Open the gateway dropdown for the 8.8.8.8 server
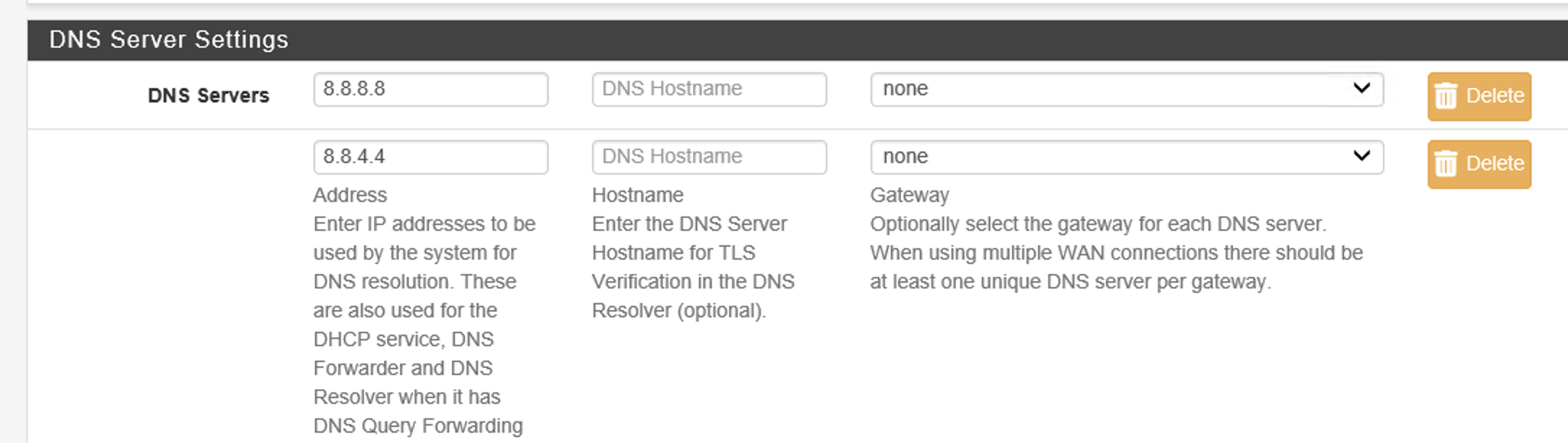The image size is (1568, 443). click(x=1126, y=89)
